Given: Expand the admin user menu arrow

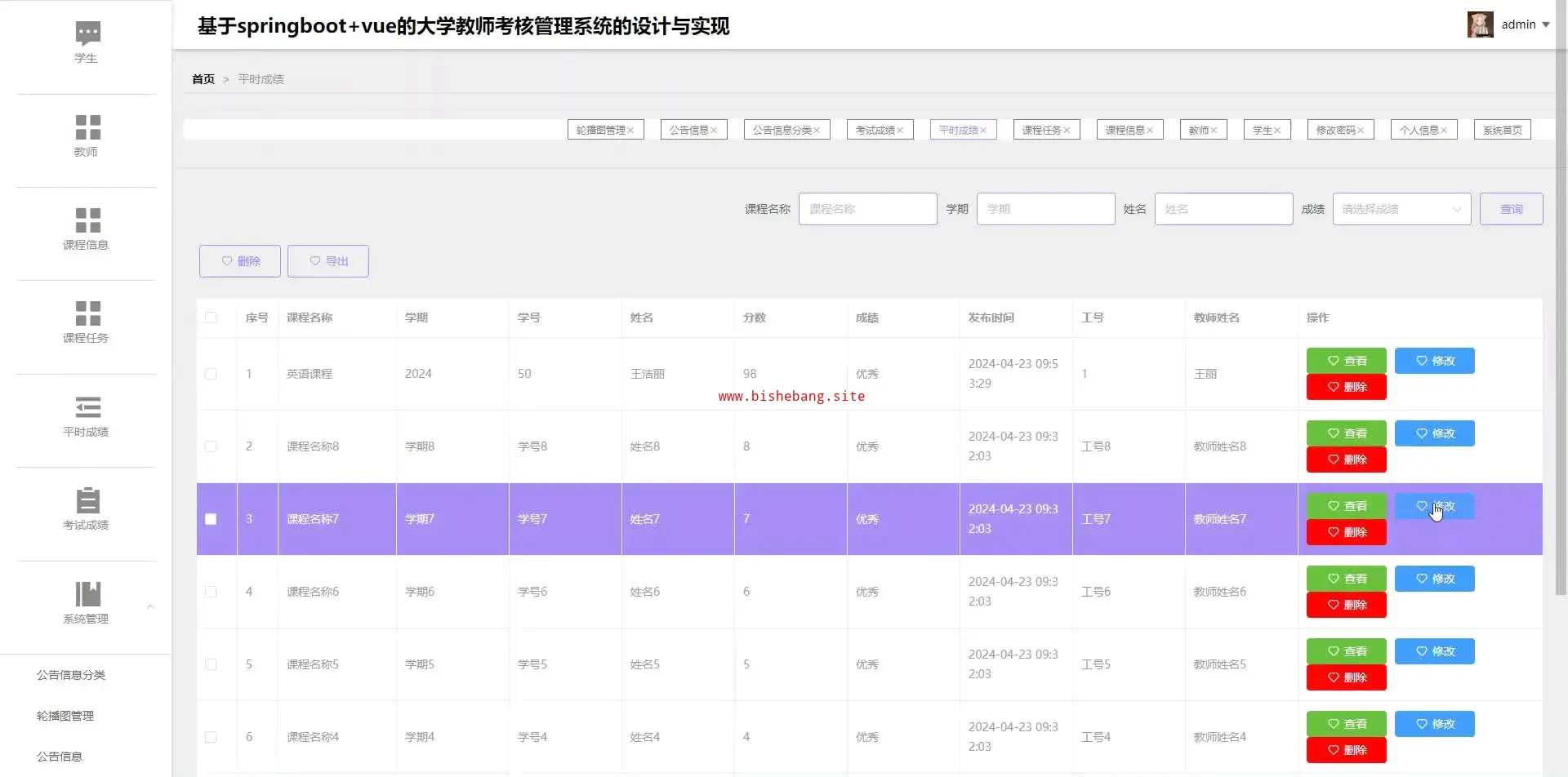Looking at the screenshot, I should coord(1546,24).
